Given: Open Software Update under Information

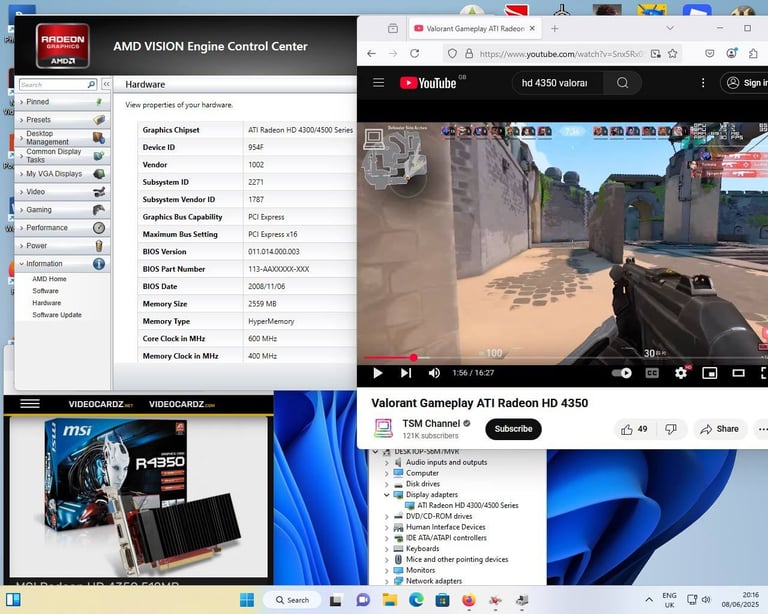Looking at the screenshot, I should 57,315.
